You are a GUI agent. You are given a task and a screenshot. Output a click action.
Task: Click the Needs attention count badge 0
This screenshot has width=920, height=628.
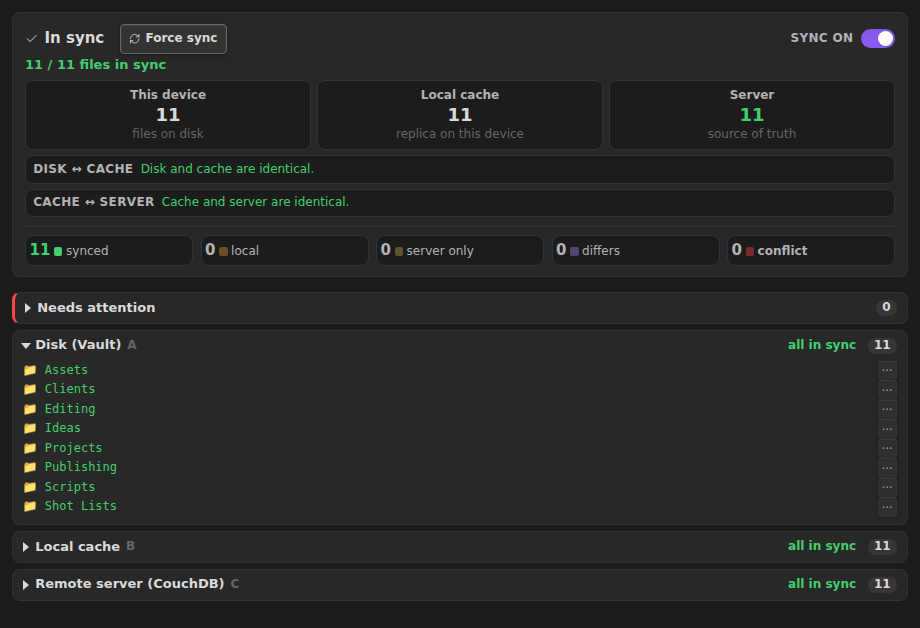click(886, 307)
